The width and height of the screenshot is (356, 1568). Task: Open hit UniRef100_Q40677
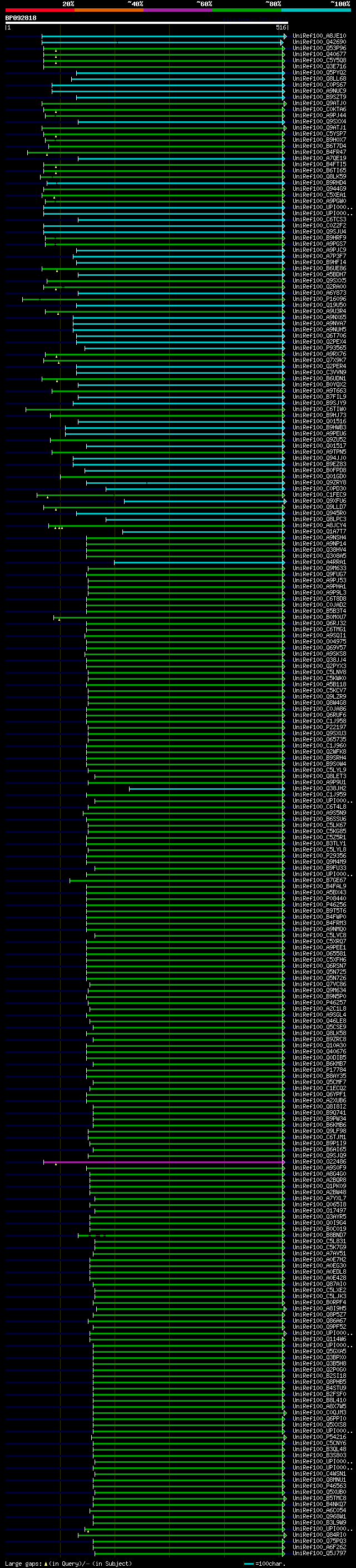319,54
